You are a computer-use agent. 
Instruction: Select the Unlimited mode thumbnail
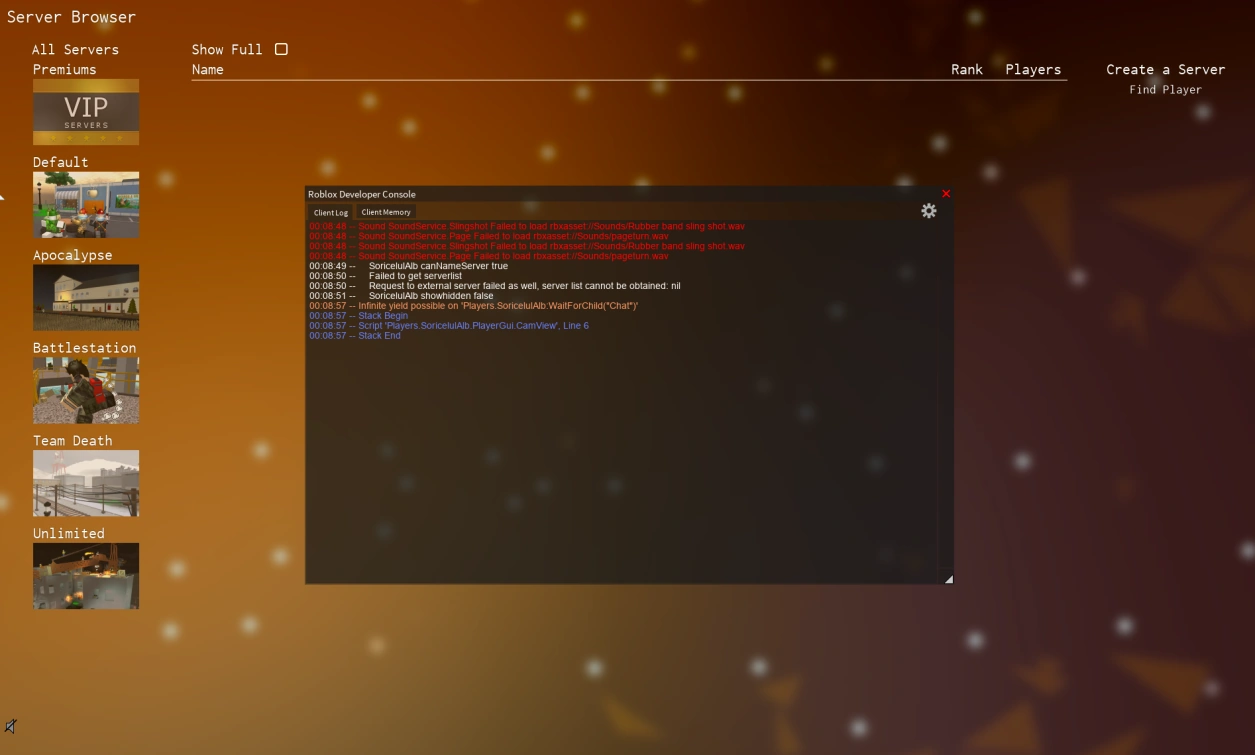click(x=86, y=576)
